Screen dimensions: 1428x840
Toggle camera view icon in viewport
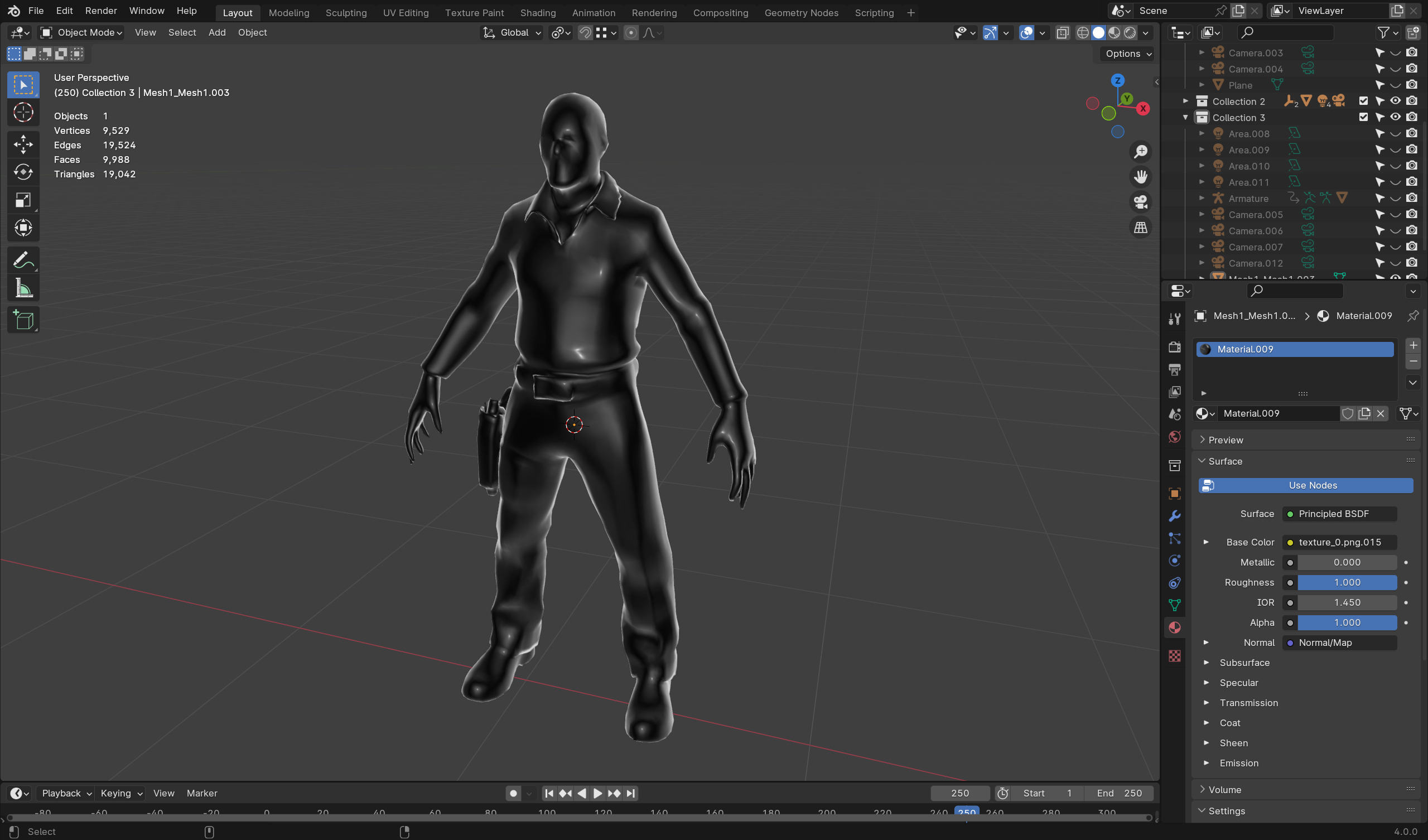[x=1140, y=202]
